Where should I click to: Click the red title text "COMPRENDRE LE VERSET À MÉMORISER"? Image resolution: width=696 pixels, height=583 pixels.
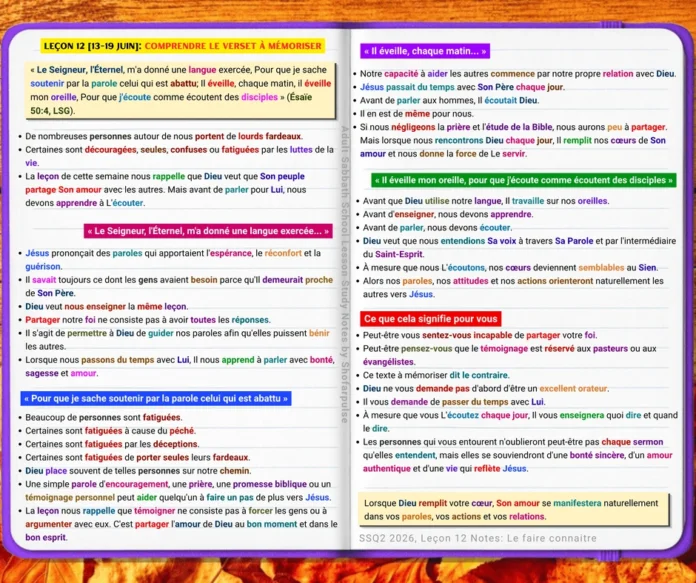(x=233, y=46)
